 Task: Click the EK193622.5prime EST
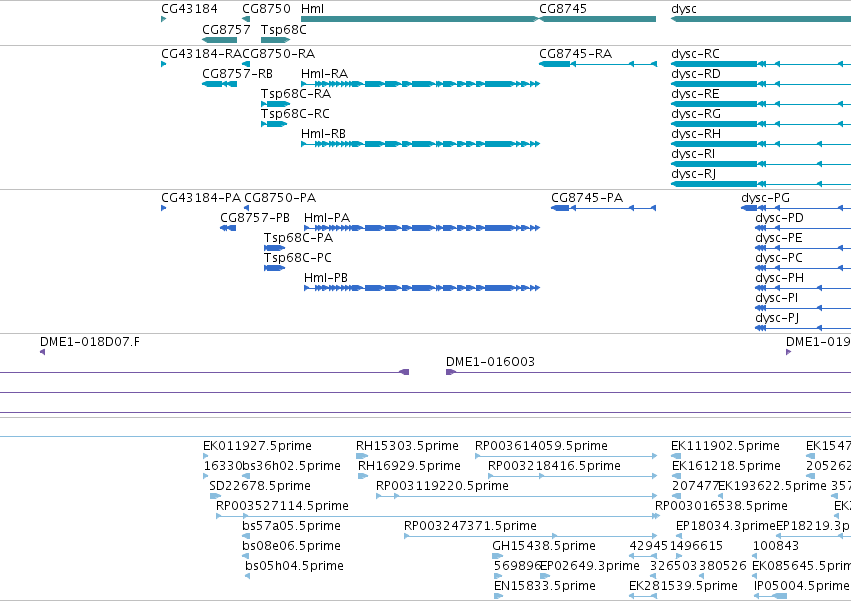pyautogui.click(x=721, y=496)
